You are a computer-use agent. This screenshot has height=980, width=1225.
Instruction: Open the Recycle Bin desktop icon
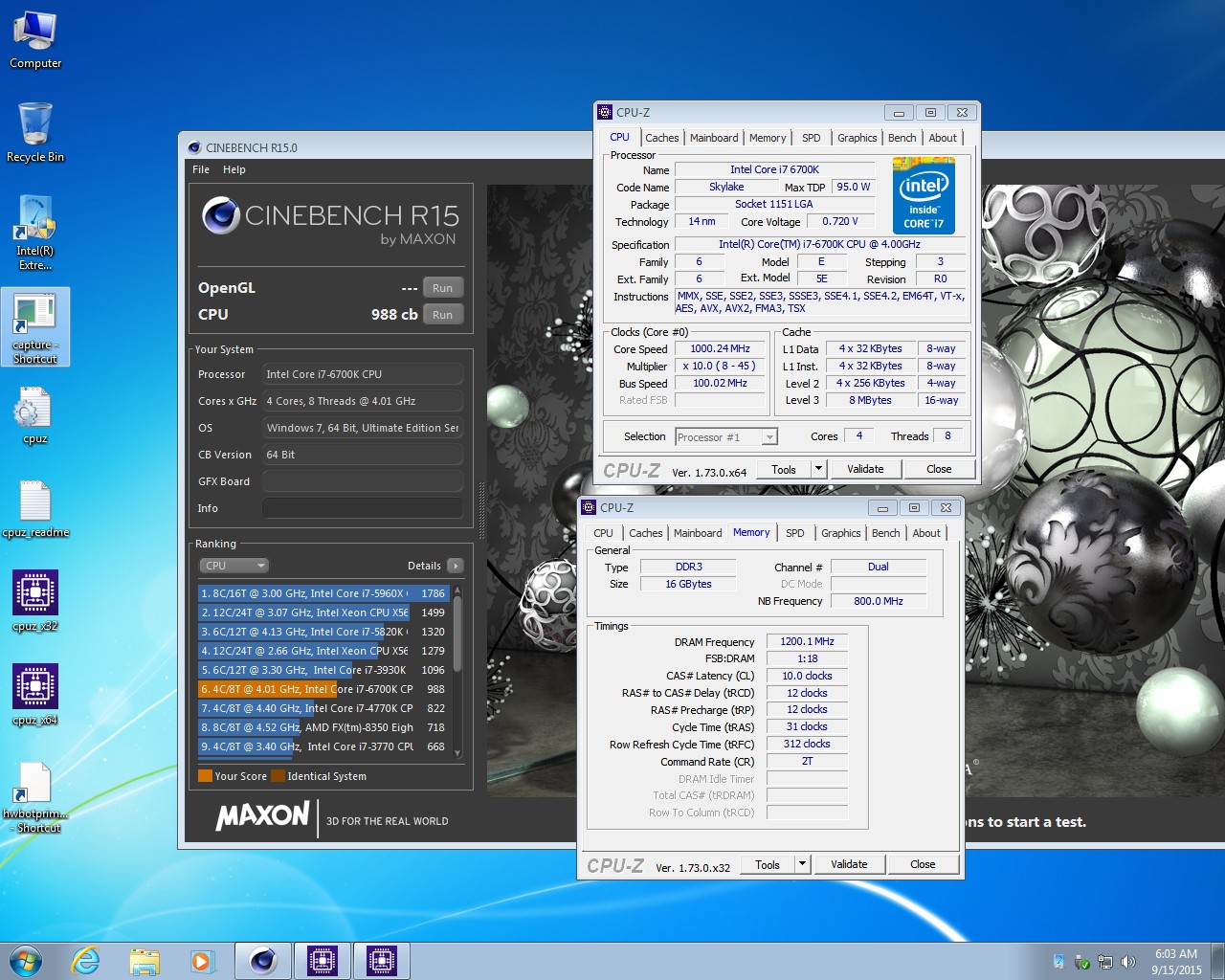[35, 132]
